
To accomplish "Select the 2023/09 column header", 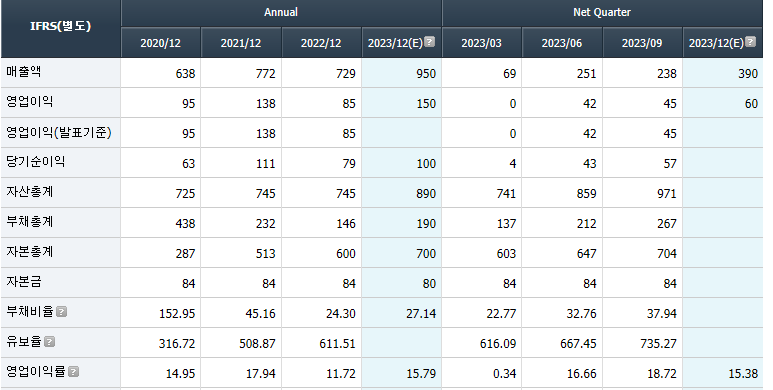I will 642,43.
